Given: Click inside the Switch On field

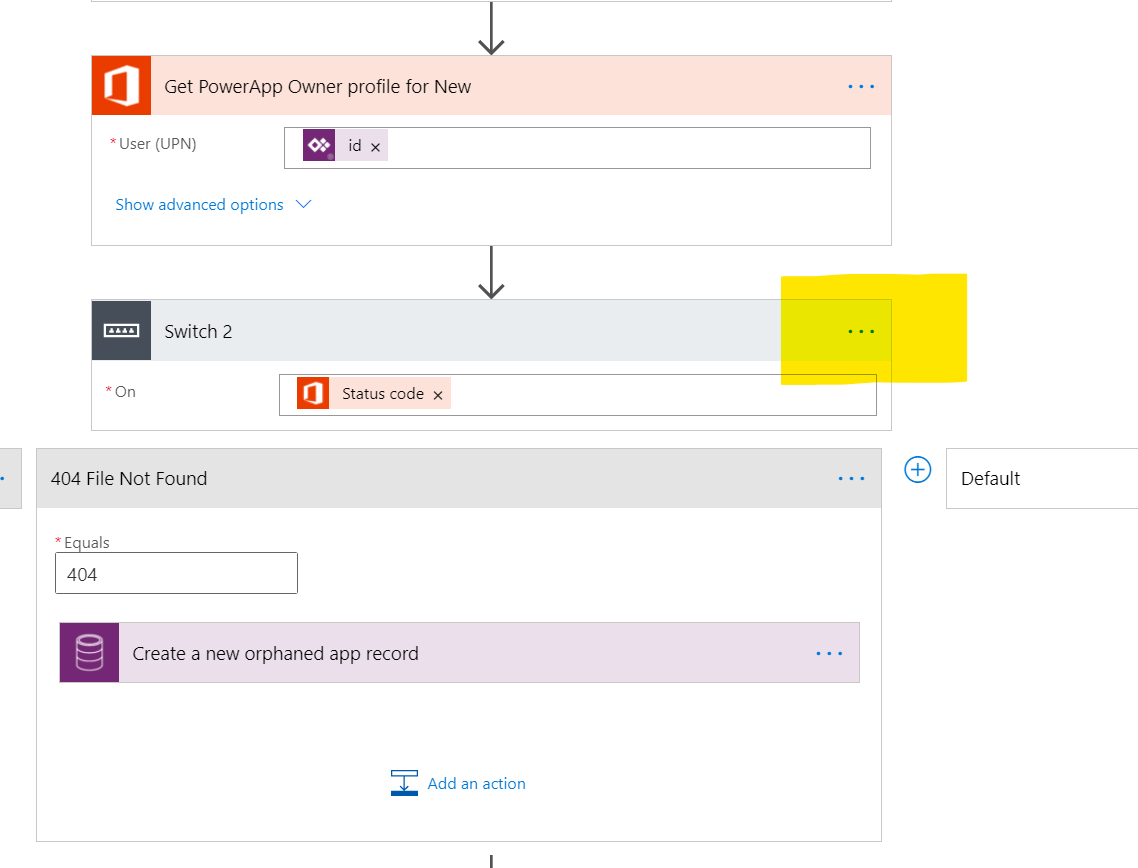Looking at the screenshot, I should coord(578,395).
